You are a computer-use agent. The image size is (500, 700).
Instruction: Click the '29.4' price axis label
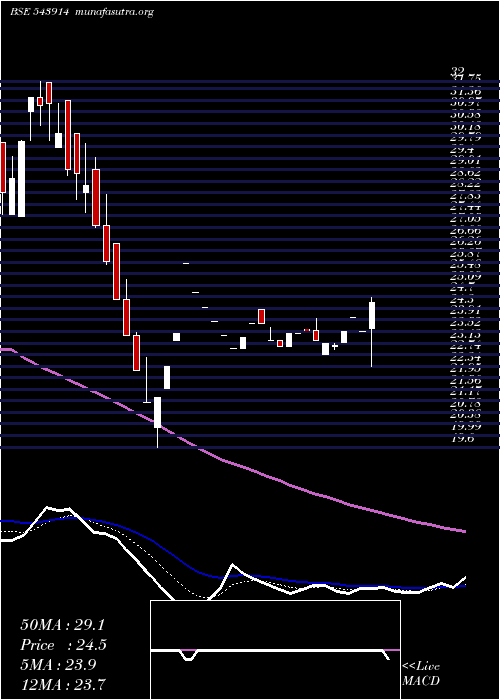pyautogui.click(x=462, y=150)
